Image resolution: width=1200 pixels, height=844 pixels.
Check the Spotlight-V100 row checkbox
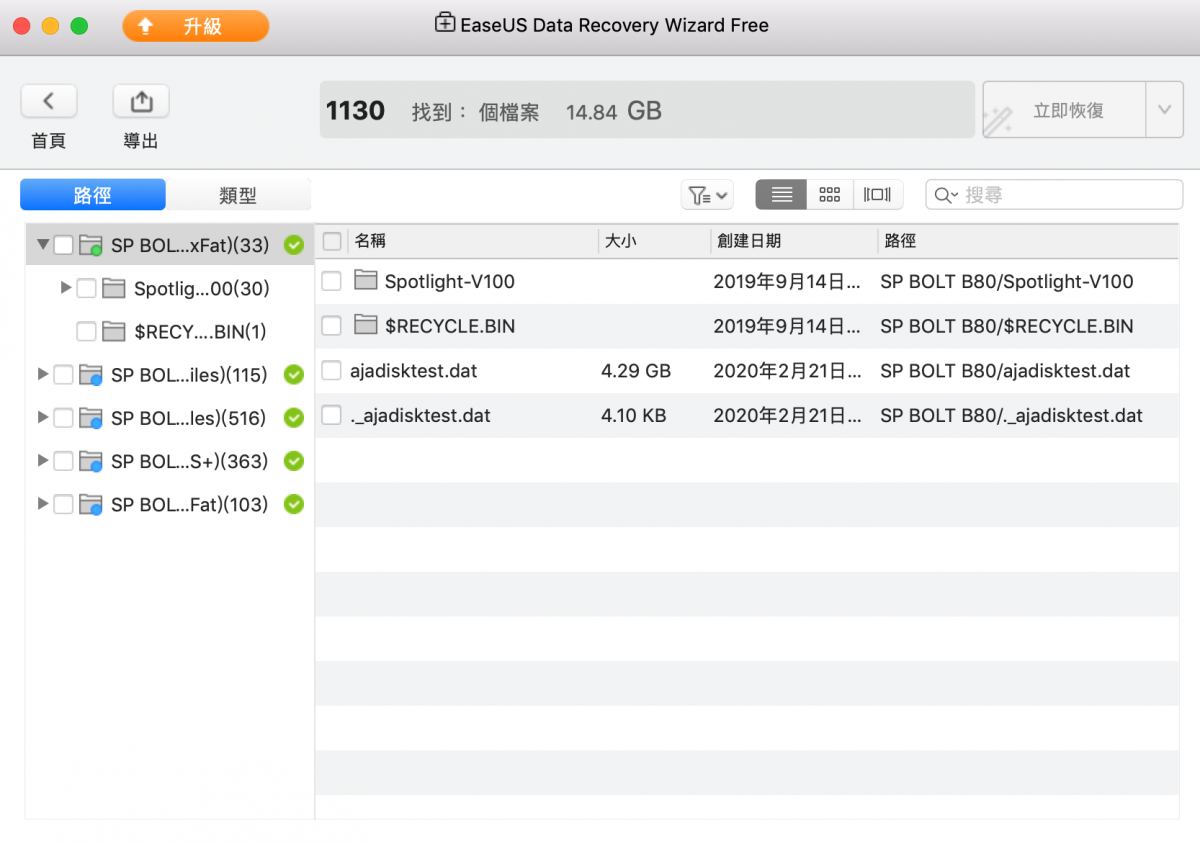click(331, 282)
